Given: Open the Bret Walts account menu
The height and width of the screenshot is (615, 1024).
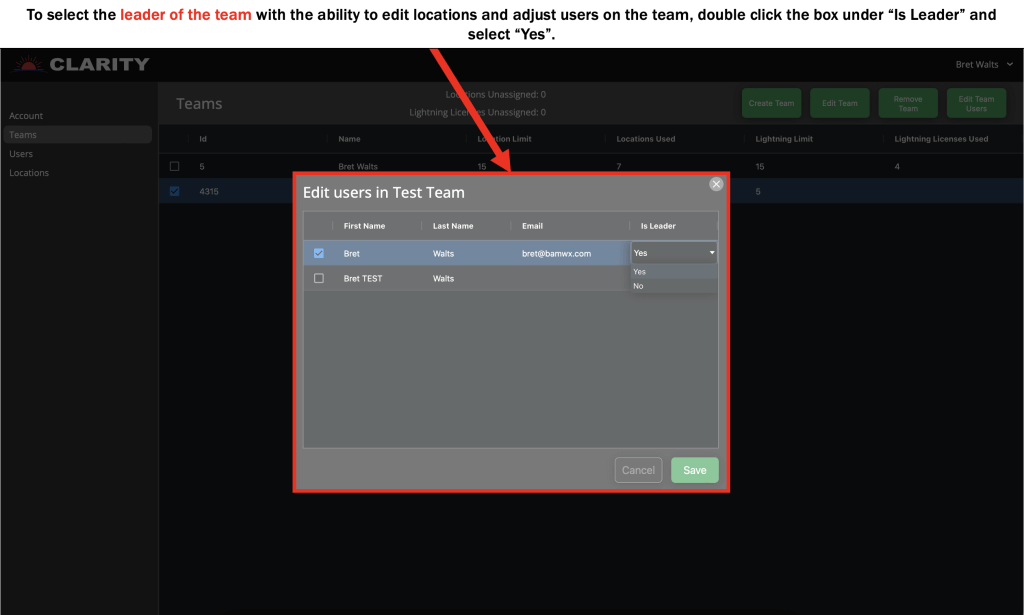Looking at the screenshot, I should click(x=983, y=64).
